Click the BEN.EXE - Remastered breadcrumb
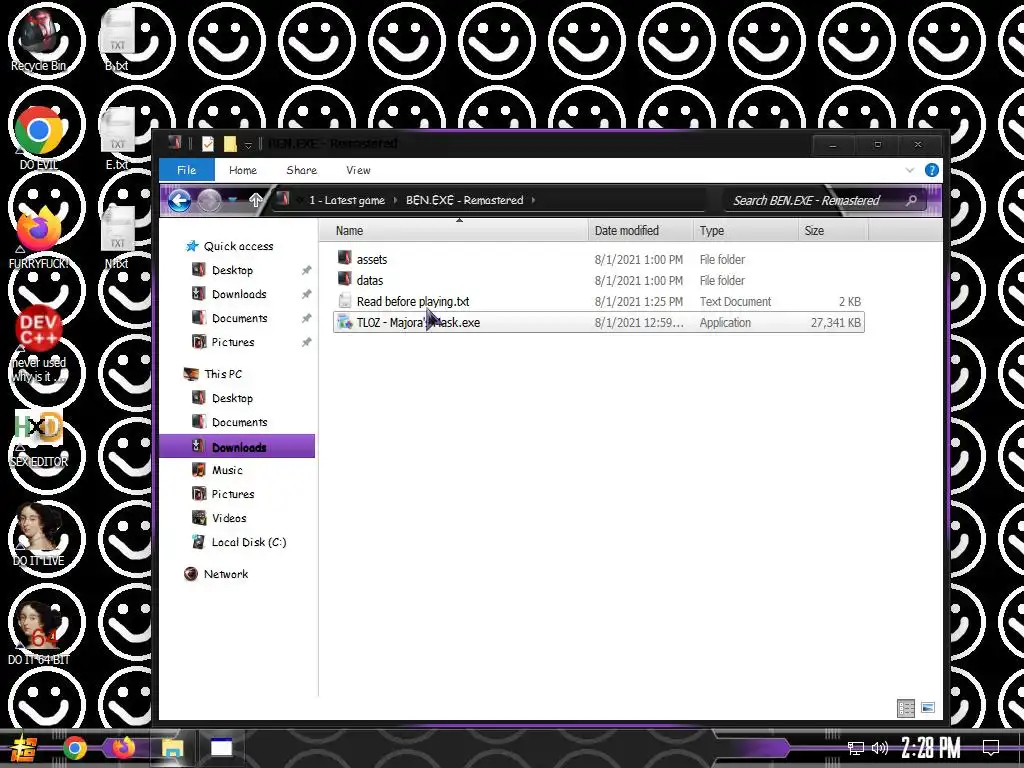 [464, 200]
